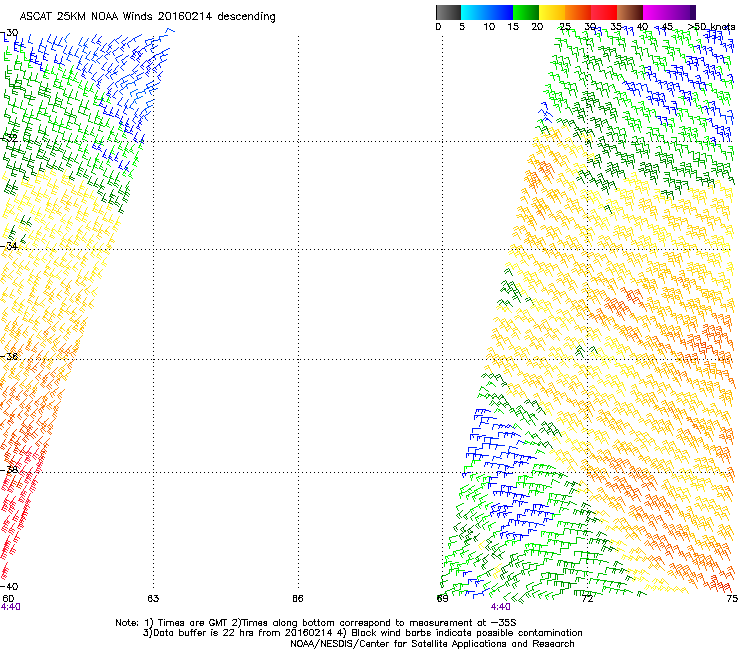Click the cyan-to-blue 5–15 knots legend segment
The height and width of the screenshot is (650, 740).
tap(487, 12)
